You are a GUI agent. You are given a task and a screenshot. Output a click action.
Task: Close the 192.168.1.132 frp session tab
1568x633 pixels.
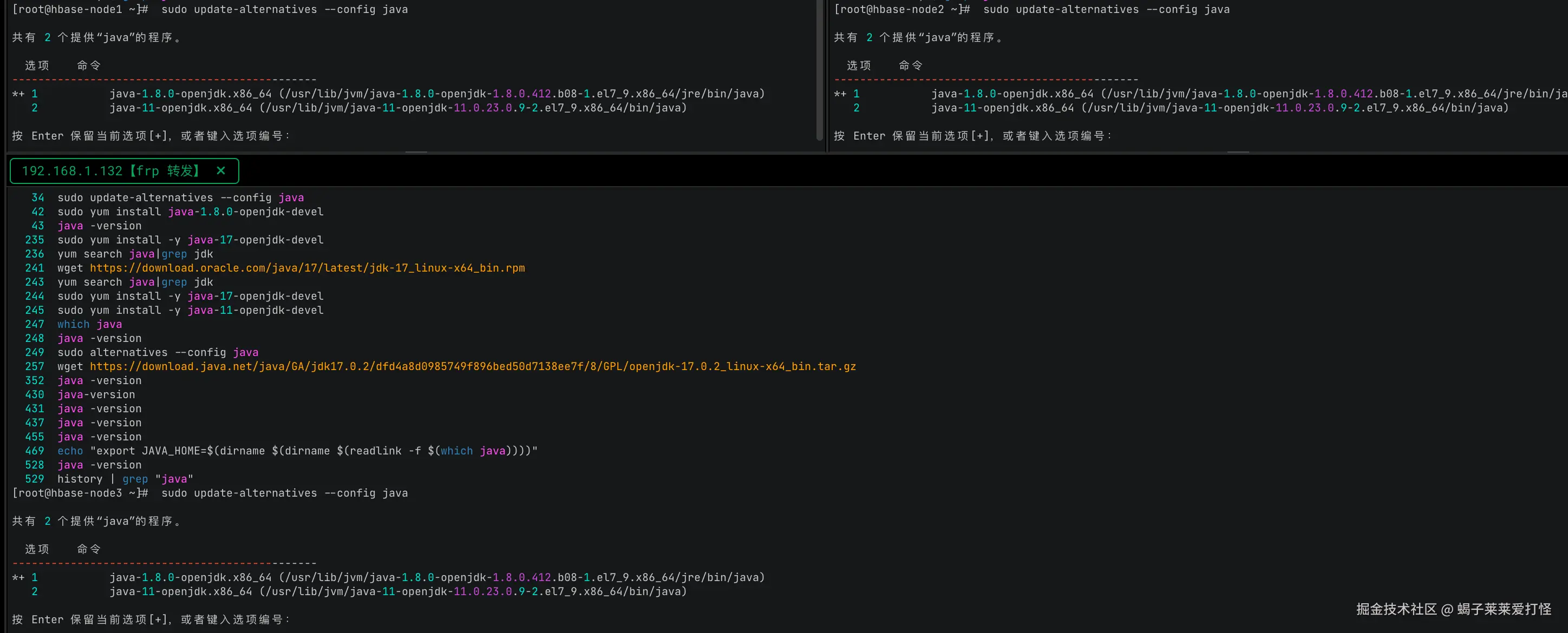[221, 171]
